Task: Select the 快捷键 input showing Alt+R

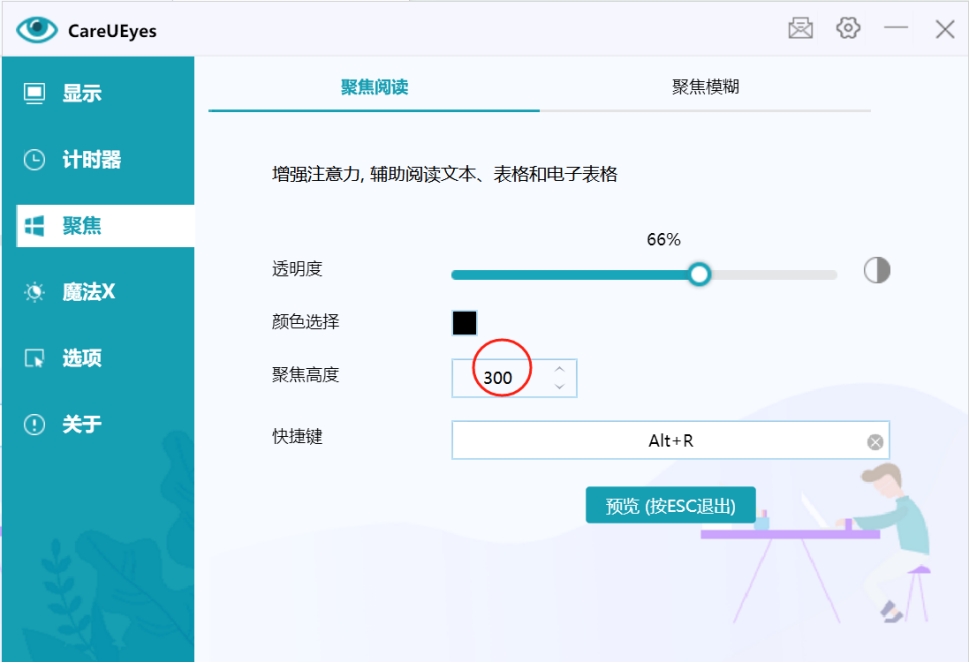Action: 660,440
